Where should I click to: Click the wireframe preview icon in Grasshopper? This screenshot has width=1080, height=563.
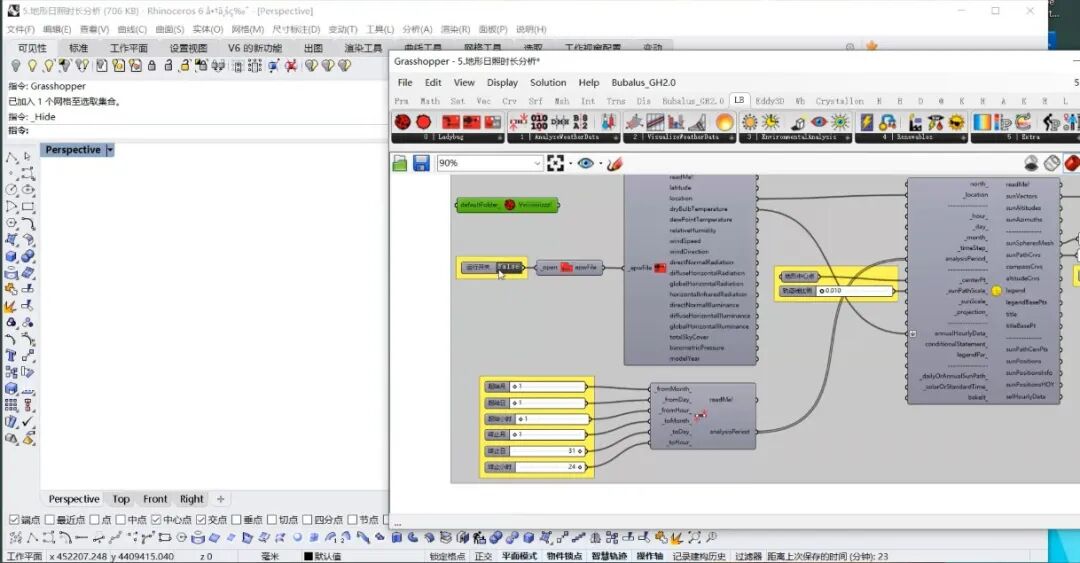point(1052,163)
